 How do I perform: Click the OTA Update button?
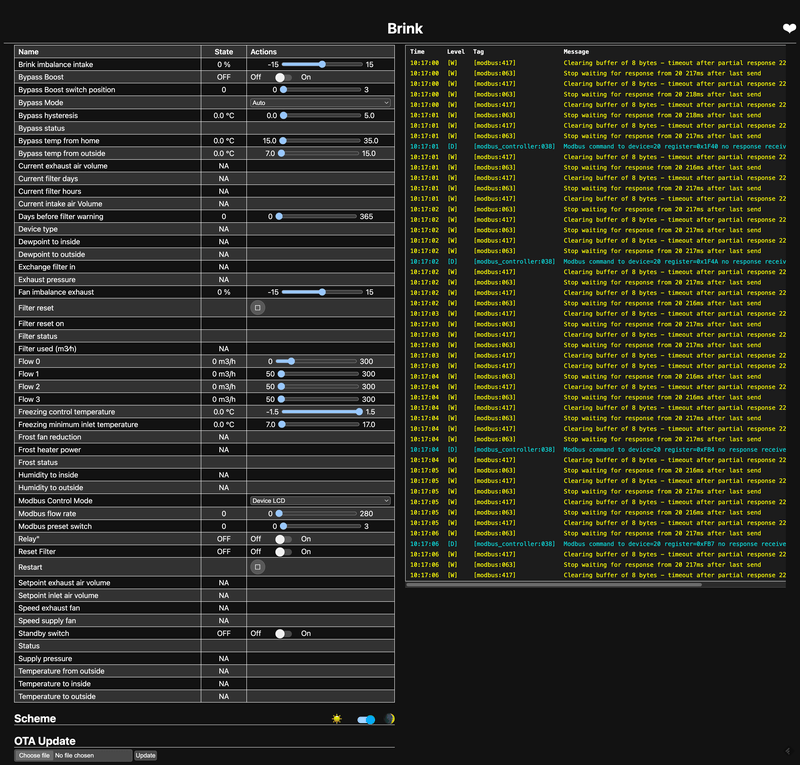(x=145, y=755)
